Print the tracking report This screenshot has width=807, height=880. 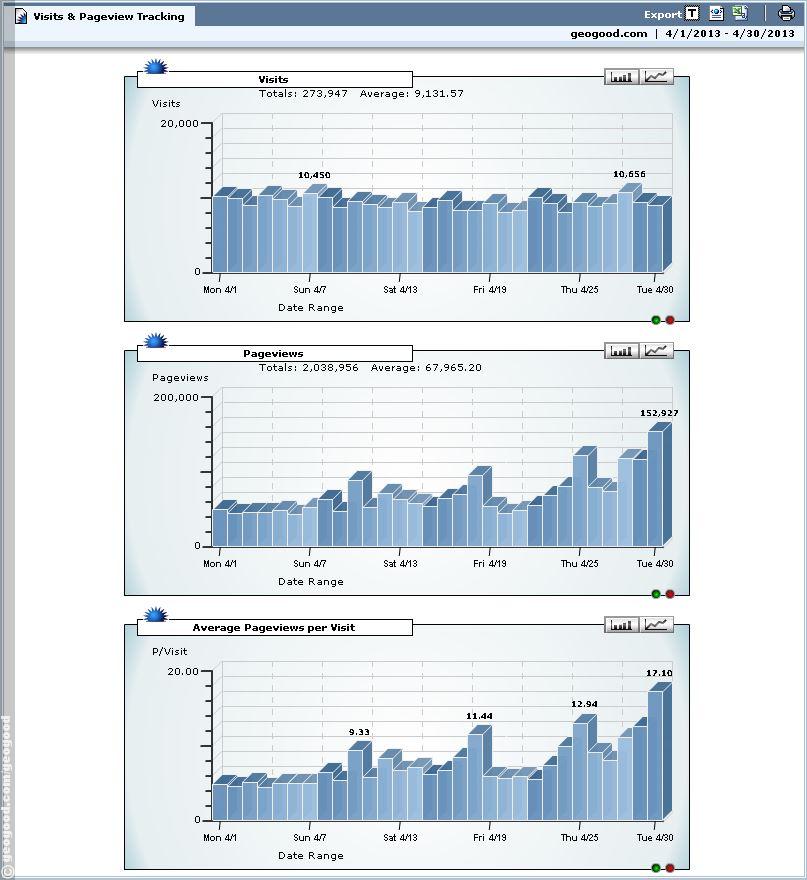pyautogui.click(x=786, y=14)
